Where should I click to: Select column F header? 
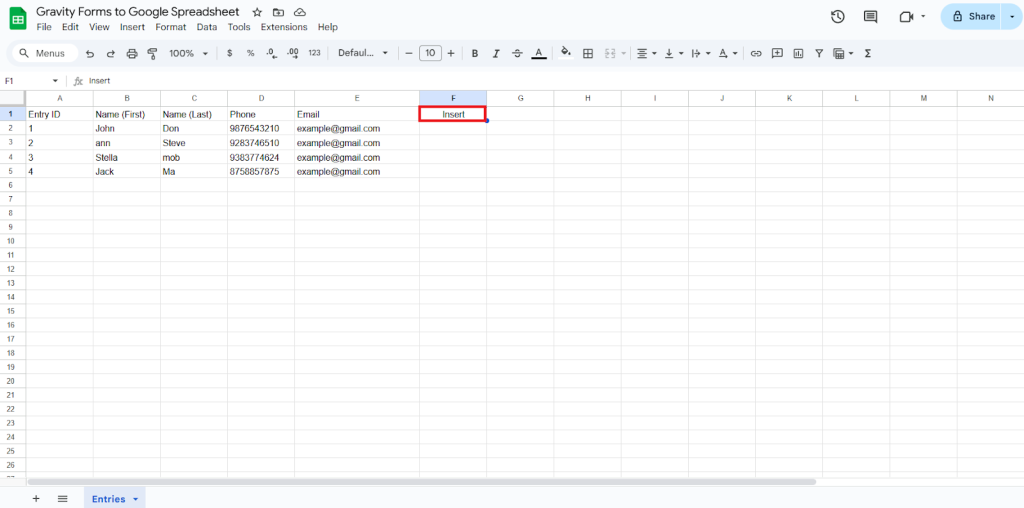tap(453, 98)
